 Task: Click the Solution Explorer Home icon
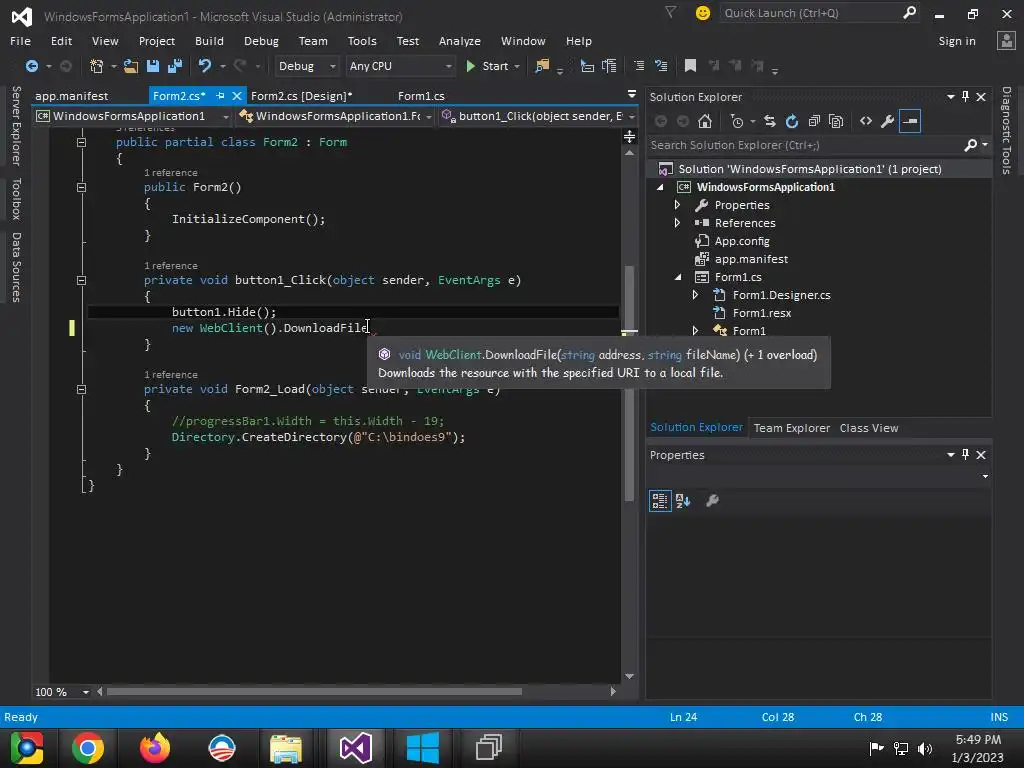click(x=705, y=121)
